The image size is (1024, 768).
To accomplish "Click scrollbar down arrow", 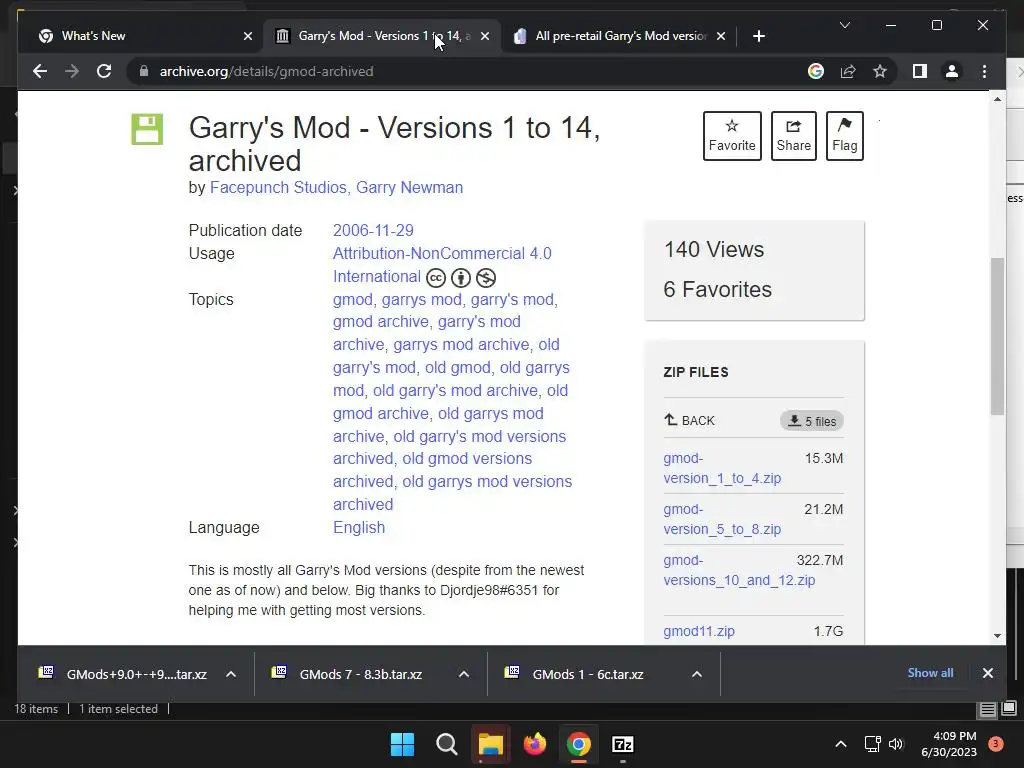I will point(997,635).
